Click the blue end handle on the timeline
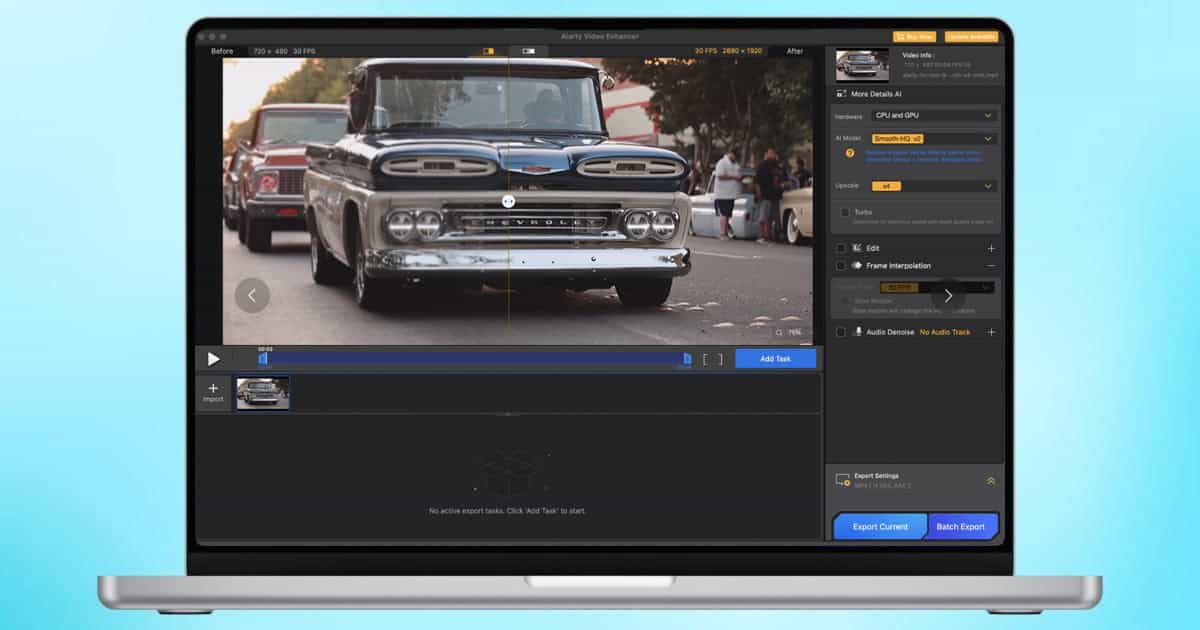The height and width of the screenshot is (630, 1200). click(x=687, y=358)
